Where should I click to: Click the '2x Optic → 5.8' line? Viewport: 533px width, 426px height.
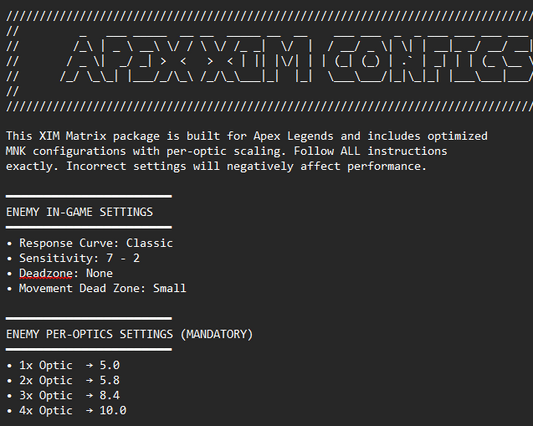tap(63, 380)
